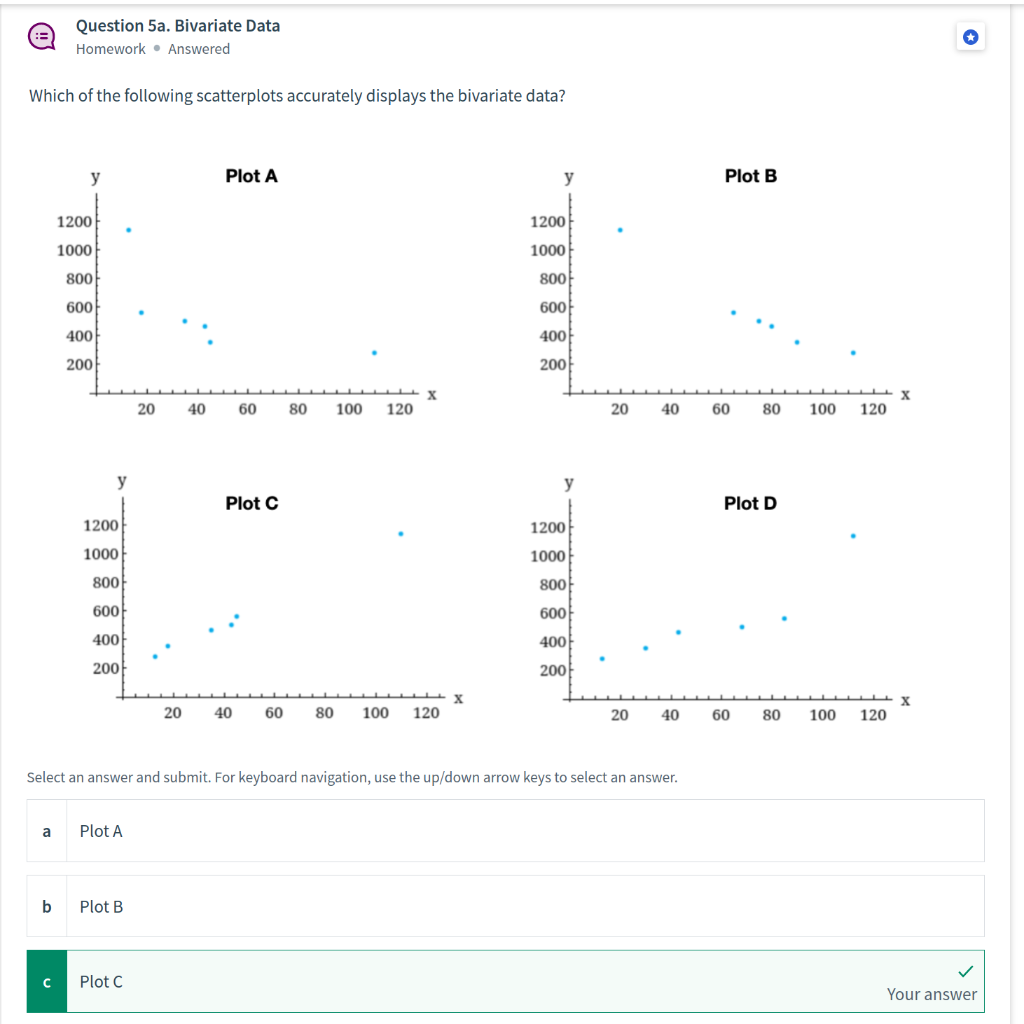
Task: Click the letter "b" answer badge
Action: click(x=47, y=907)
